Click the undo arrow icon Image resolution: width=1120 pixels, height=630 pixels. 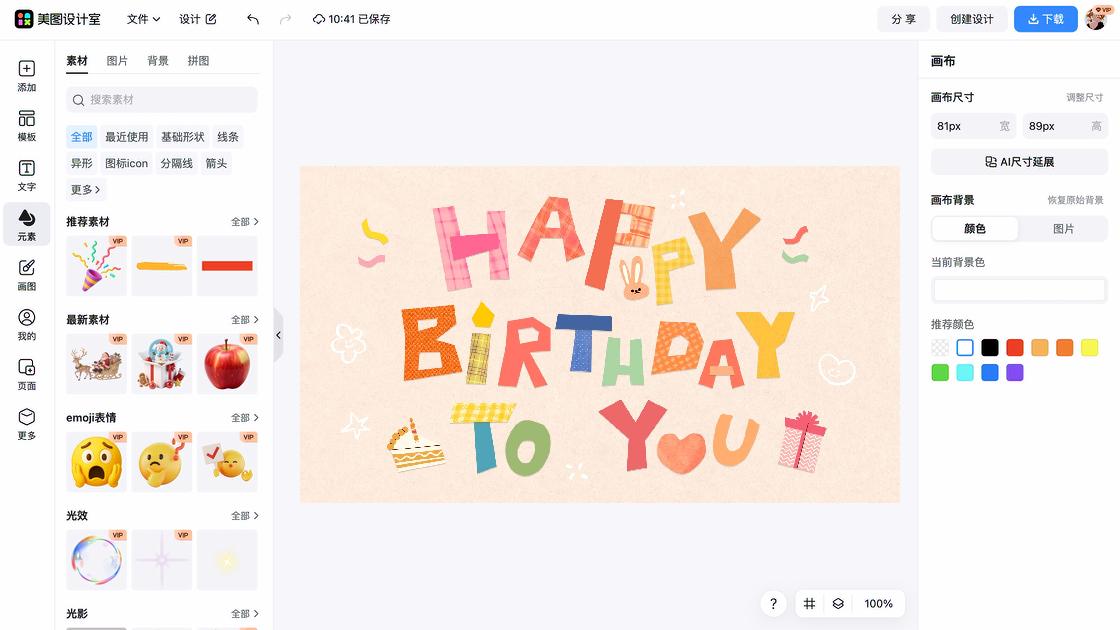coord(253,19)
